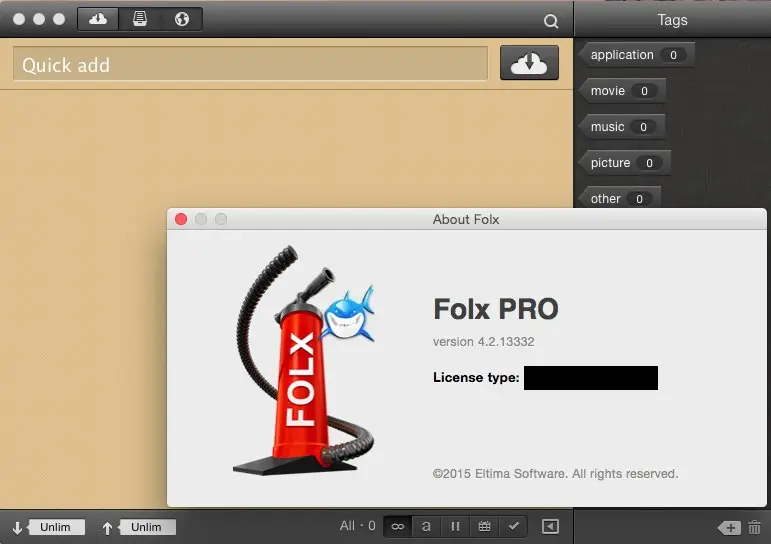Select the picture tag

(625, 162)
